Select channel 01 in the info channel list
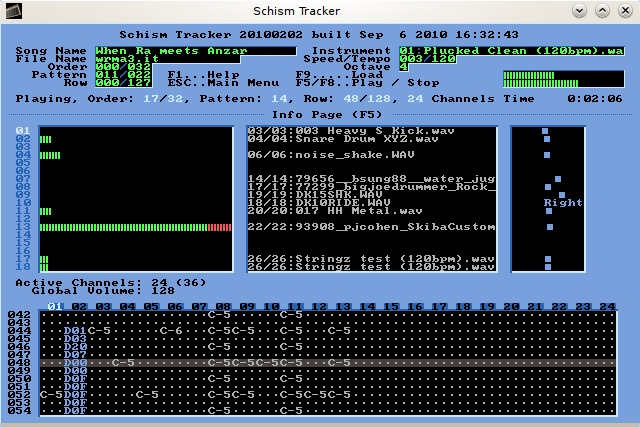640x427 pixels. pos(23,131)
